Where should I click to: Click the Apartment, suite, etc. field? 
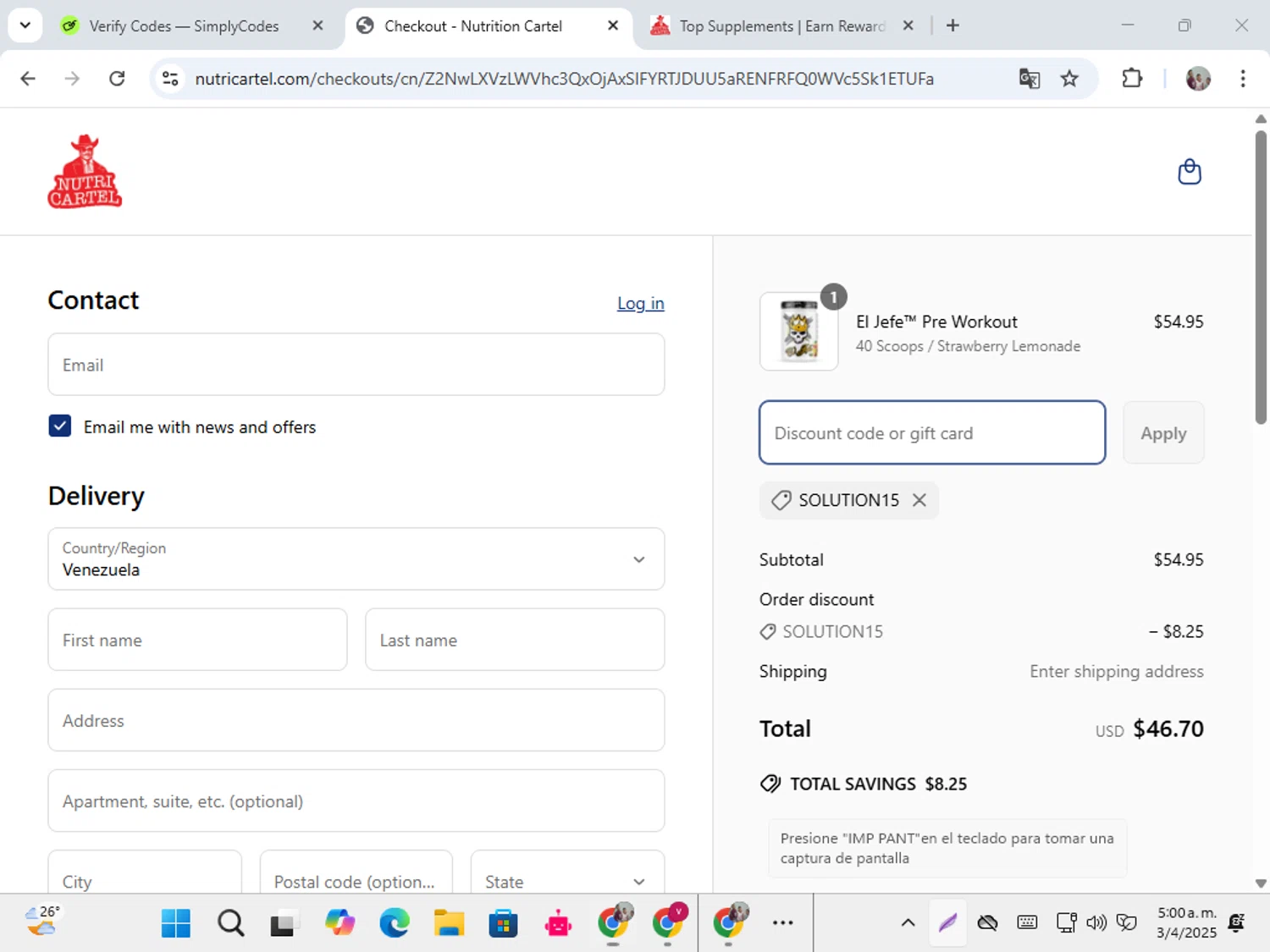coord(356,801)
